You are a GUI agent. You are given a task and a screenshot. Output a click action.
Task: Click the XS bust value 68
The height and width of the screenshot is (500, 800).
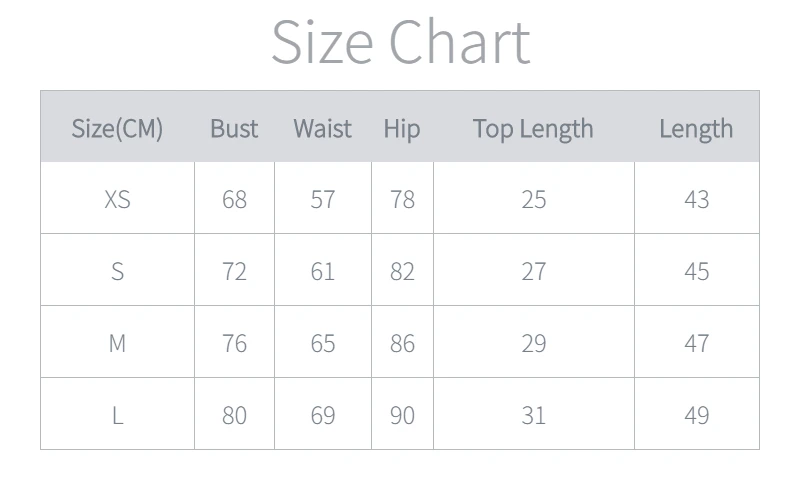coord(234,199)
